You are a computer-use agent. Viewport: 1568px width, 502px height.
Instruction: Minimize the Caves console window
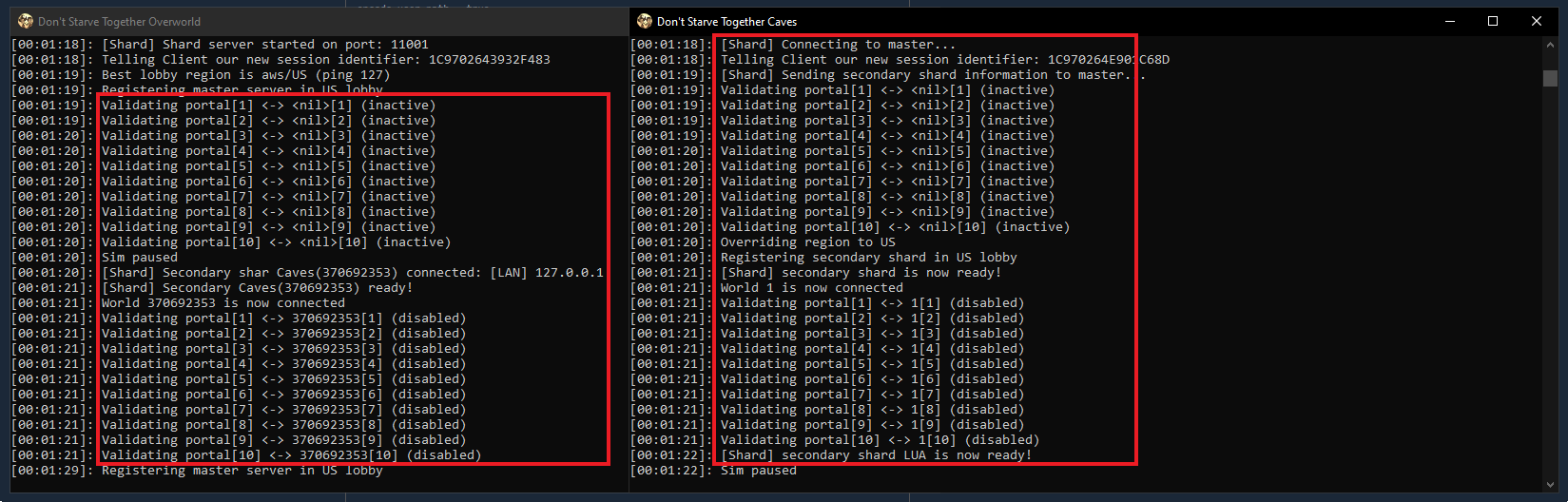(1450, 21)
